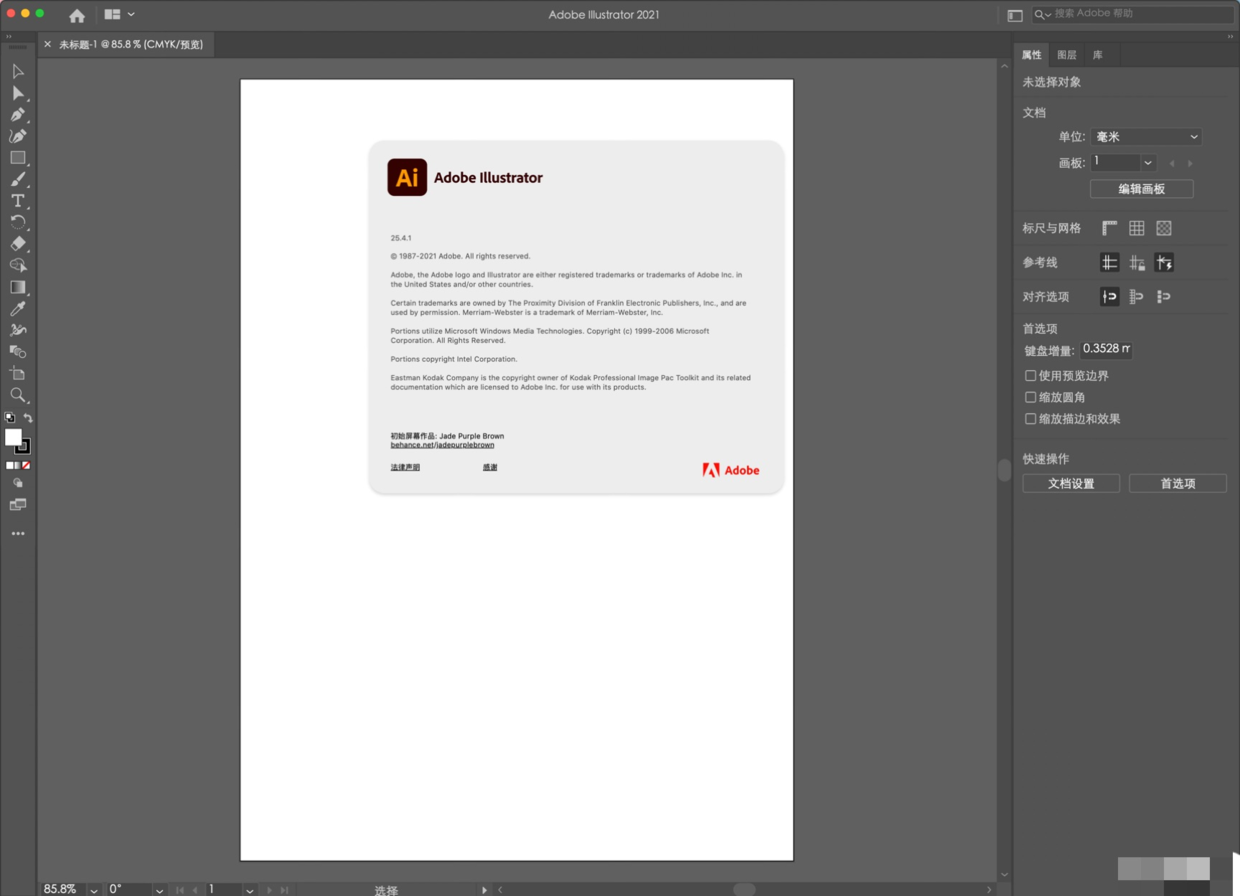This screenshot has height=896, width=1240.
Task: Show rulers via 标尺与网格 first icon
Action: pyautogui.click(x=1110, y=228)
